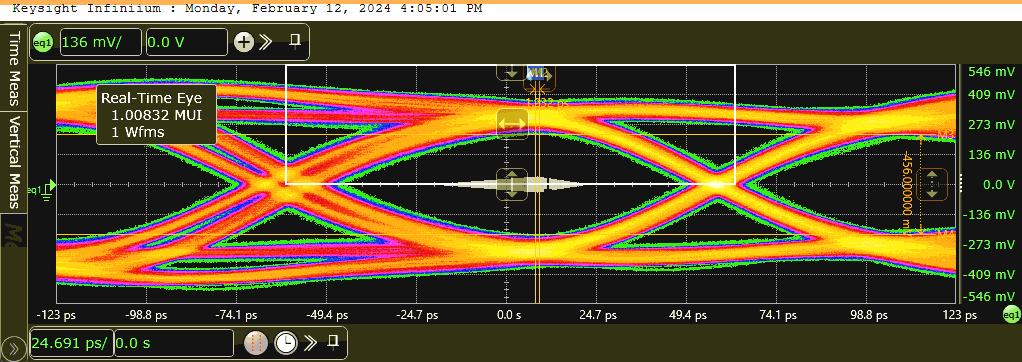Expand the vertical toolbar double-chevron
The width and height of the screenshot is (1022, 362).
[265, 42]
